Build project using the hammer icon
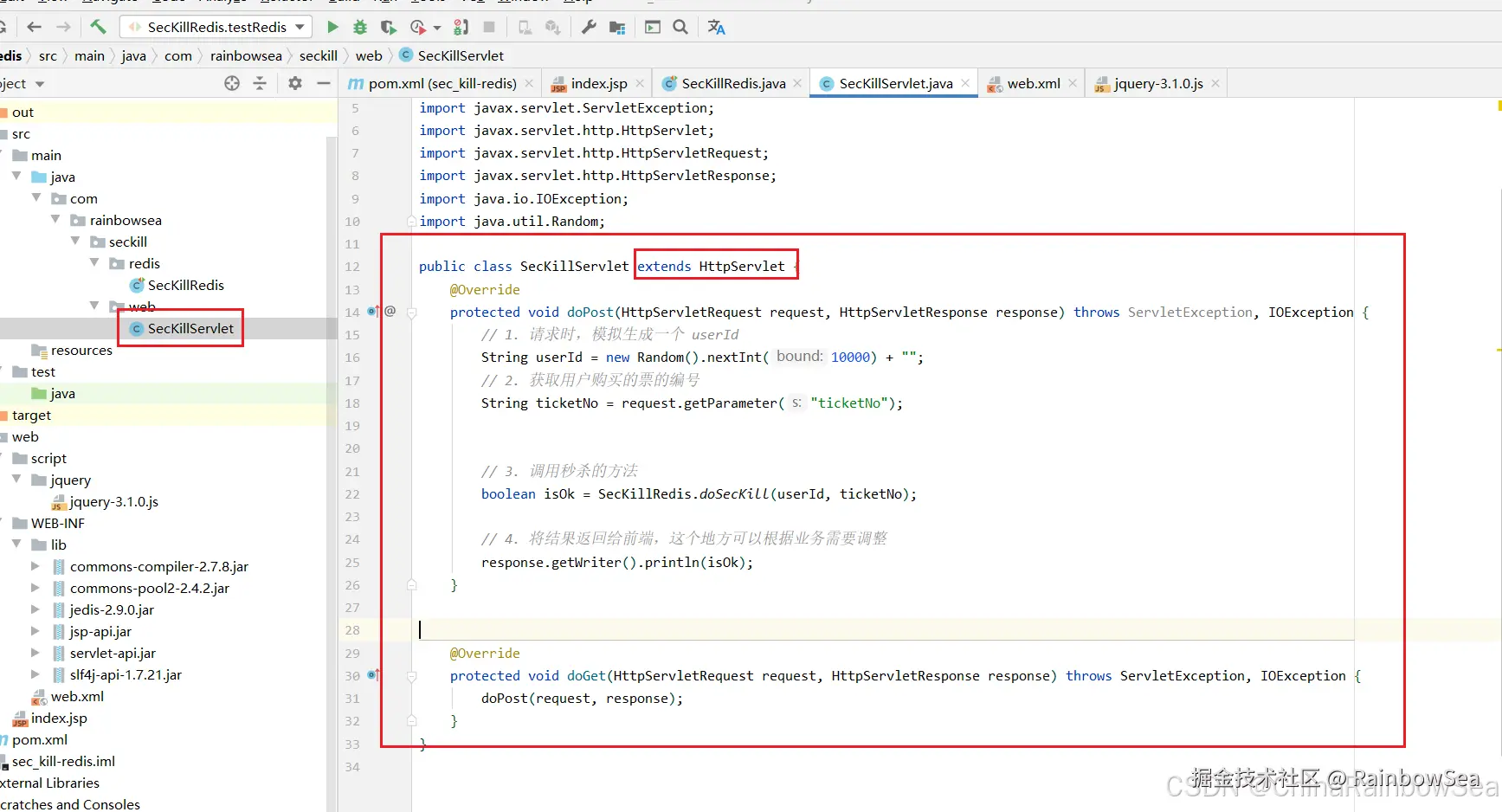1502x812 pixels. coord(98,28)
